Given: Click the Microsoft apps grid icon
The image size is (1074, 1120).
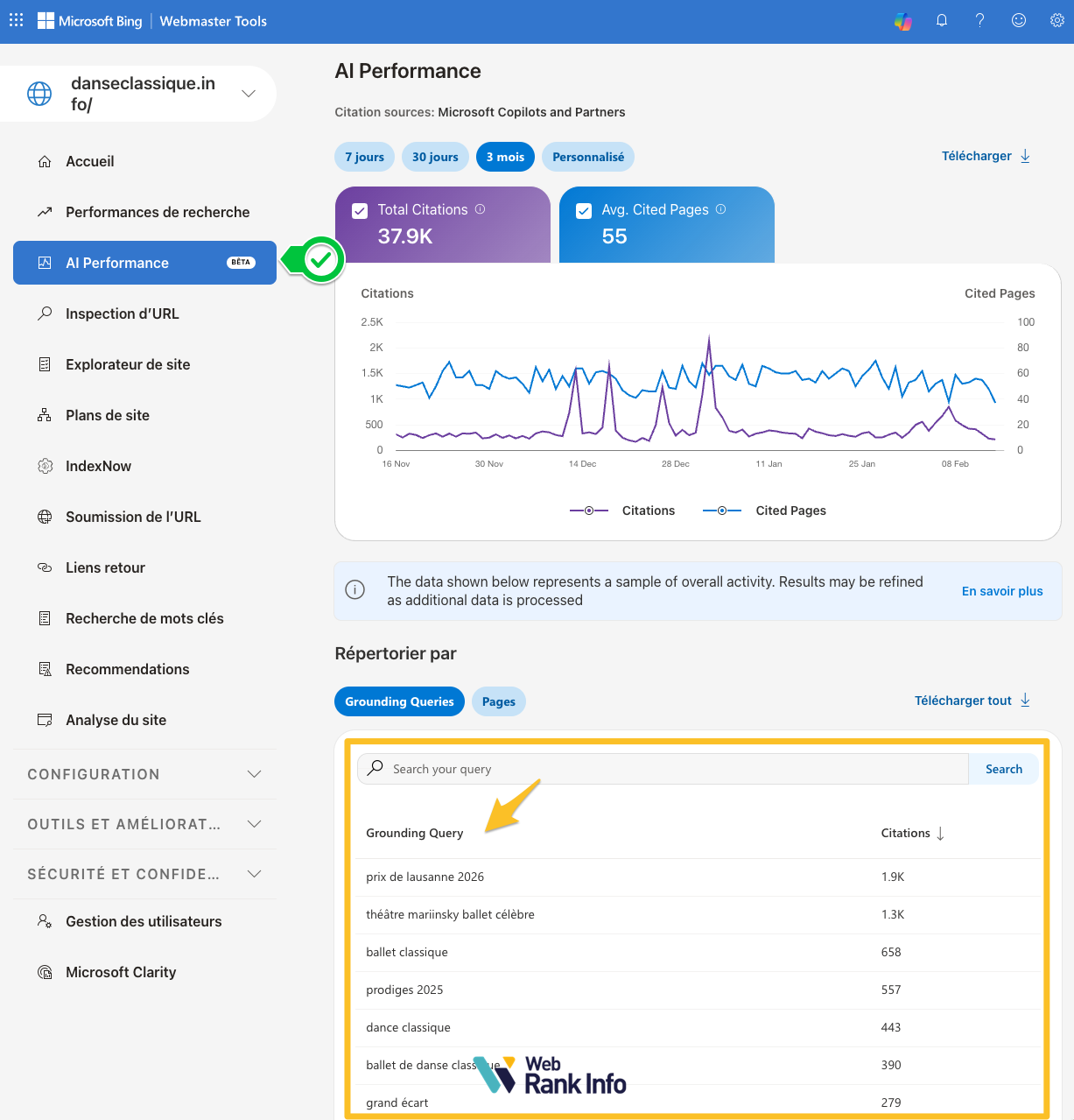Looking at the screenshot, I should [x=16, y=20].
